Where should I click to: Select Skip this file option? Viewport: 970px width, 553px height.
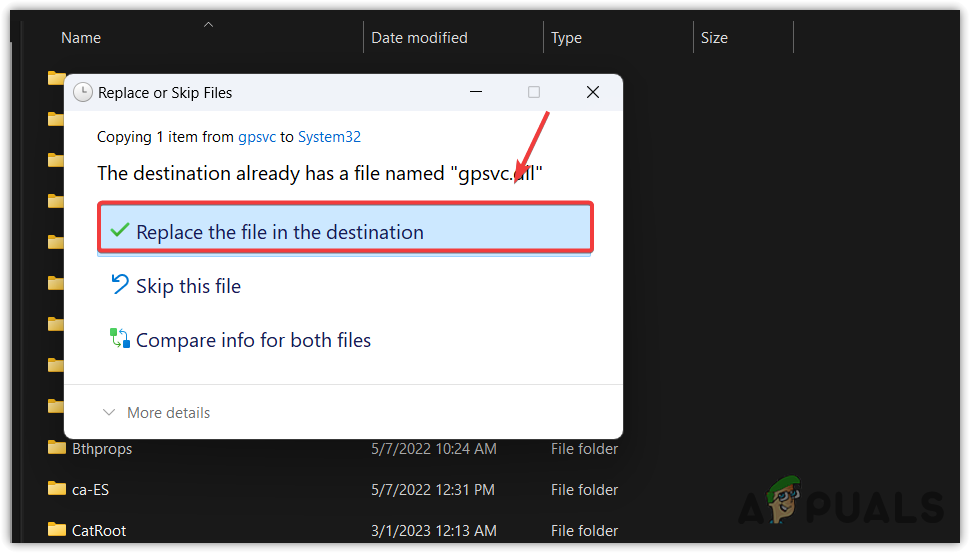coord(188,286)
